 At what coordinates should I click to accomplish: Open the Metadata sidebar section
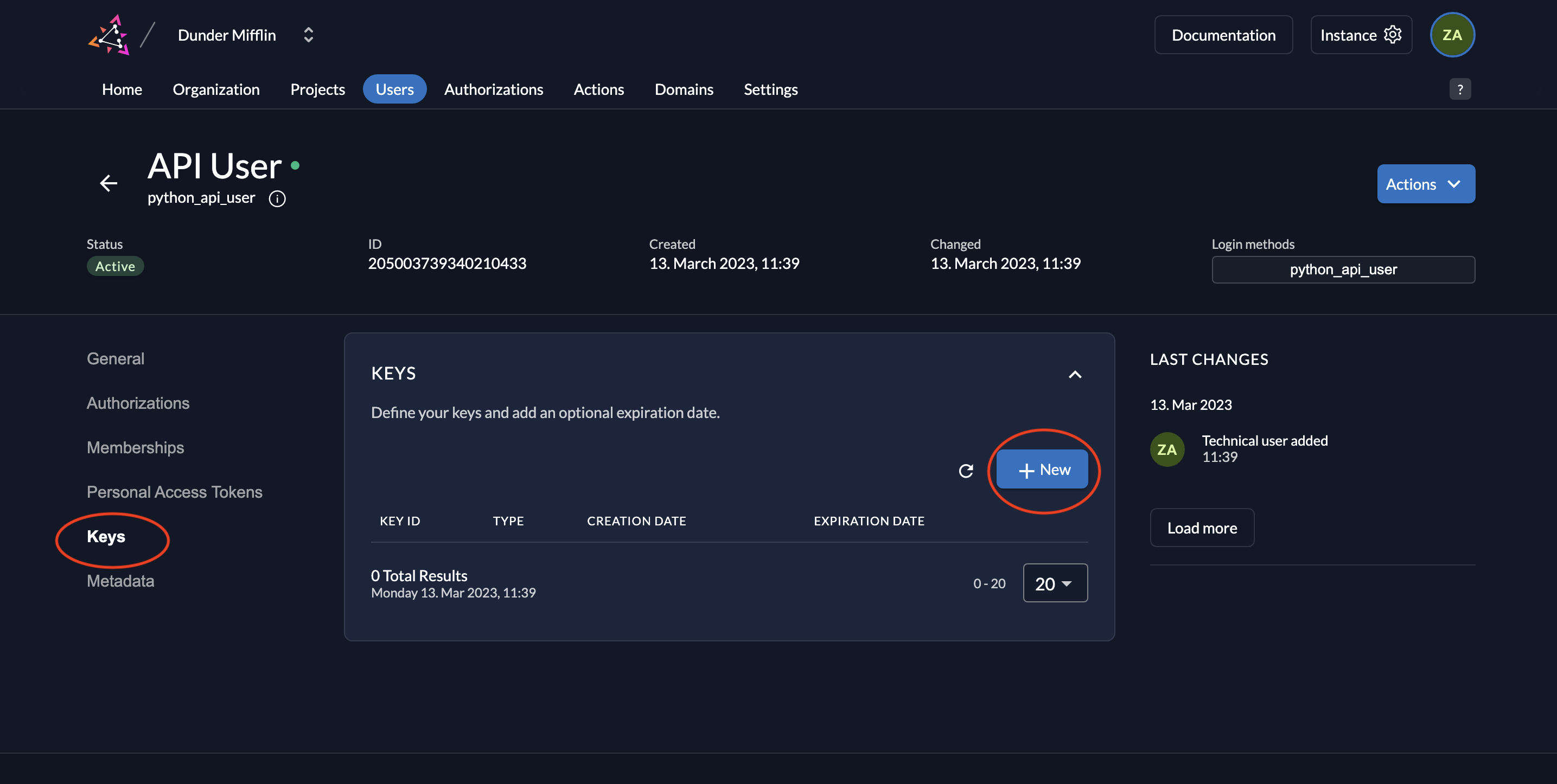[x=120, y=581]
